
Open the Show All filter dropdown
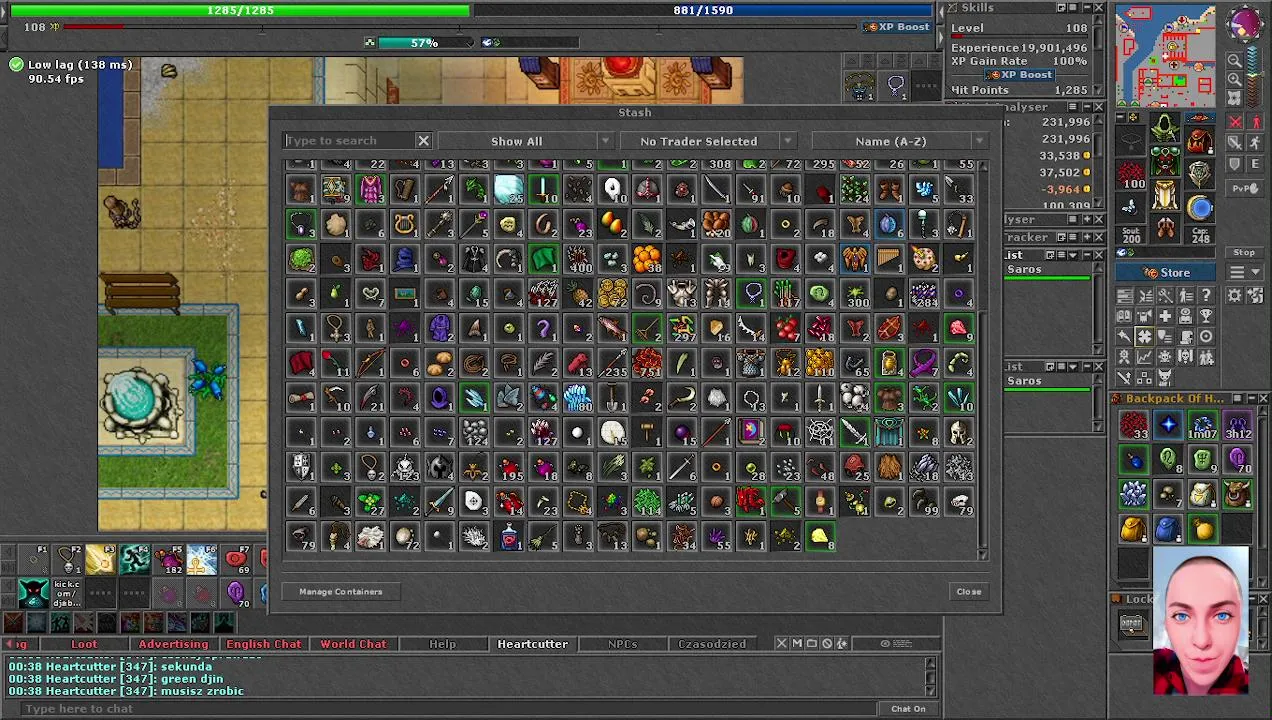click(x=524, y=141)
